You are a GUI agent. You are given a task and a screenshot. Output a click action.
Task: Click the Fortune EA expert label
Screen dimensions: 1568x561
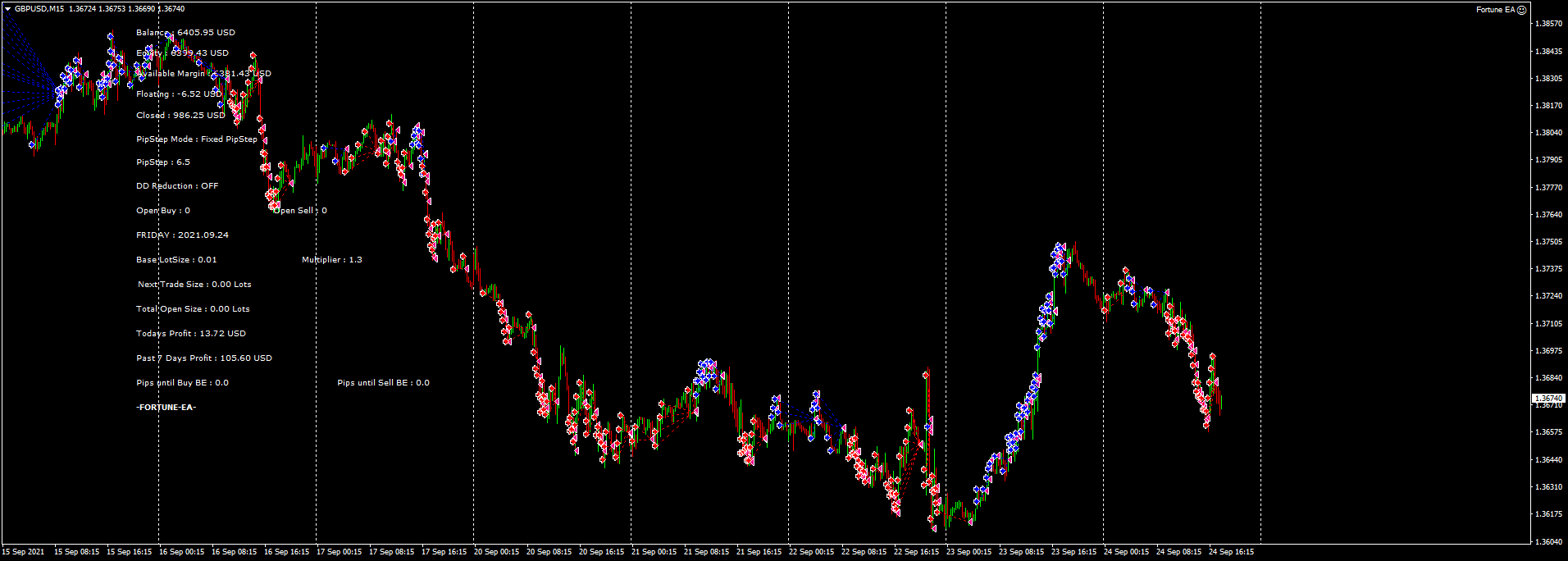click(x=1495, y=10)
